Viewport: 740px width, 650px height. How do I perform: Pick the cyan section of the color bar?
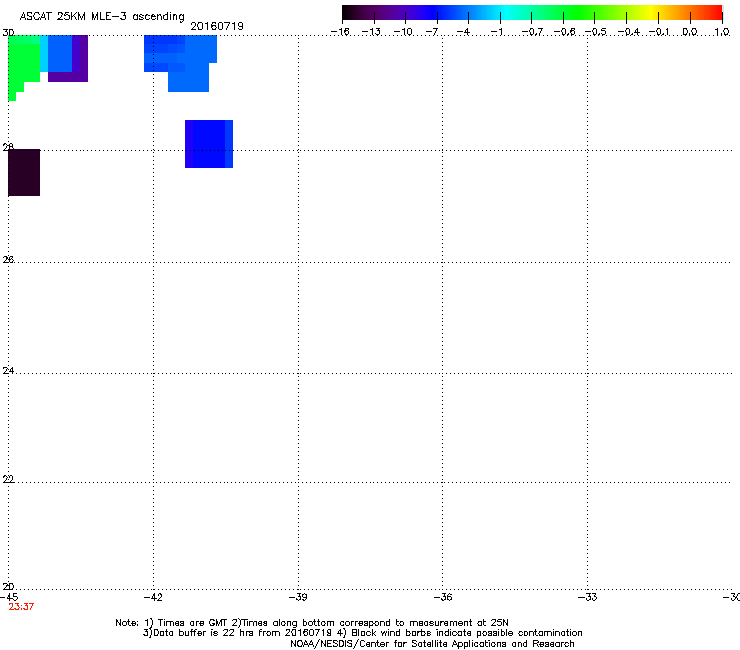[505, 13]
